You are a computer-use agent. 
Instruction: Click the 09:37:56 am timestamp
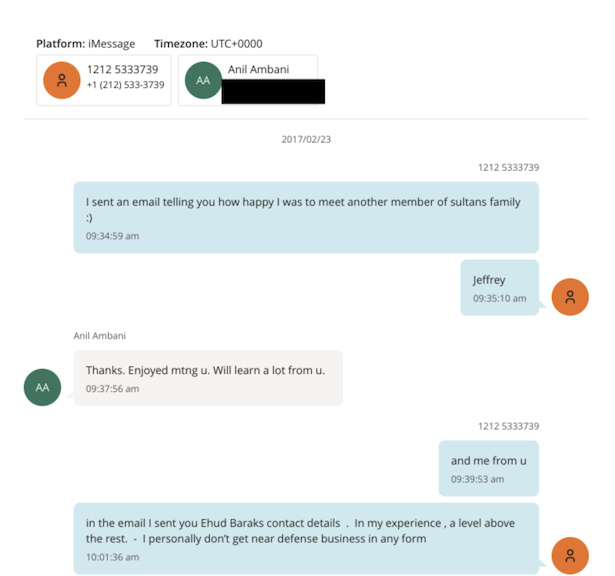pos(112,388)
